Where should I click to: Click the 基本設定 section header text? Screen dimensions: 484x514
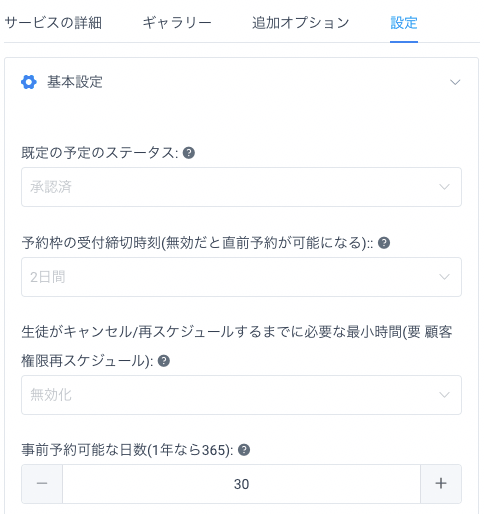[x=75, y=82]
